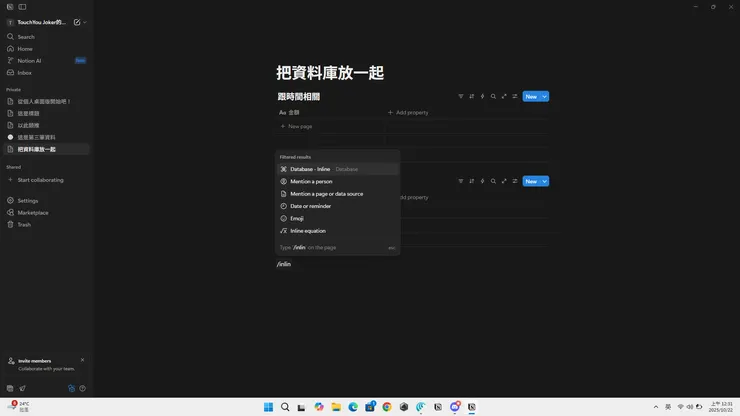
Task: Open 以此類推 page in sidebar
Action: tap(46, 125)
